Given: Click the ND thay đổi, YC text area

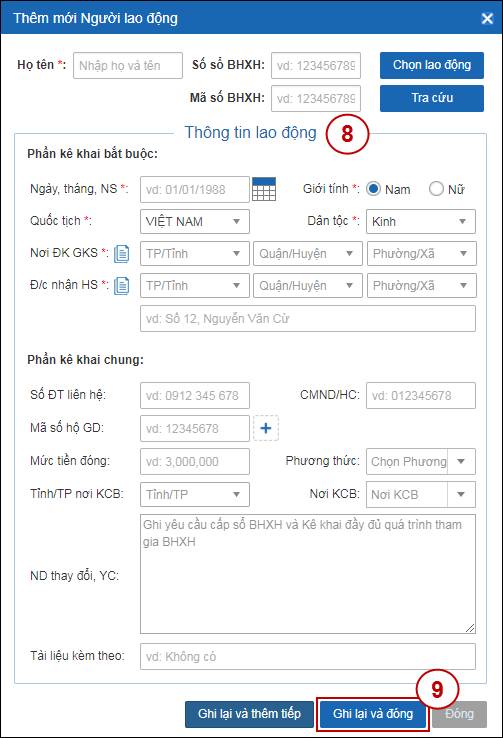Looking at the screenshot, I should [x=308, y=574].
